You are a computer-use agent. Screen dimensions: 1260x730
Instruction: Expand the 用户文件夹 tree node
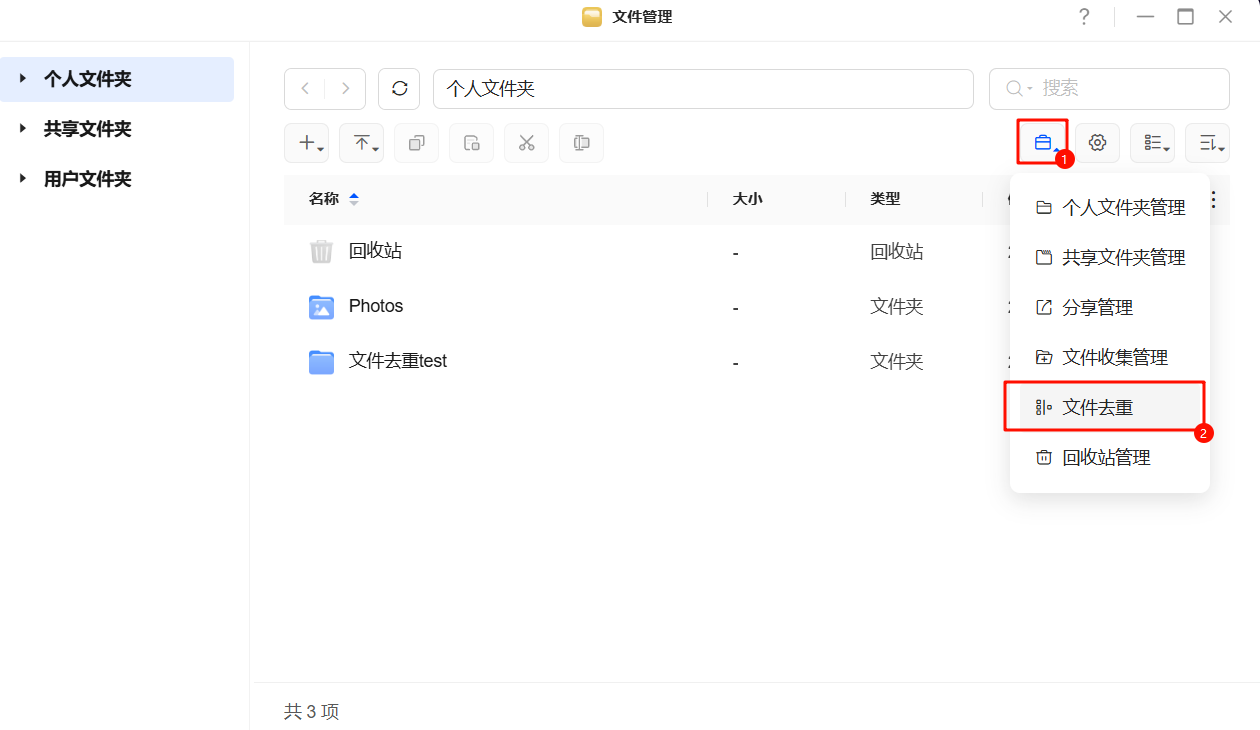coord(23,179)
